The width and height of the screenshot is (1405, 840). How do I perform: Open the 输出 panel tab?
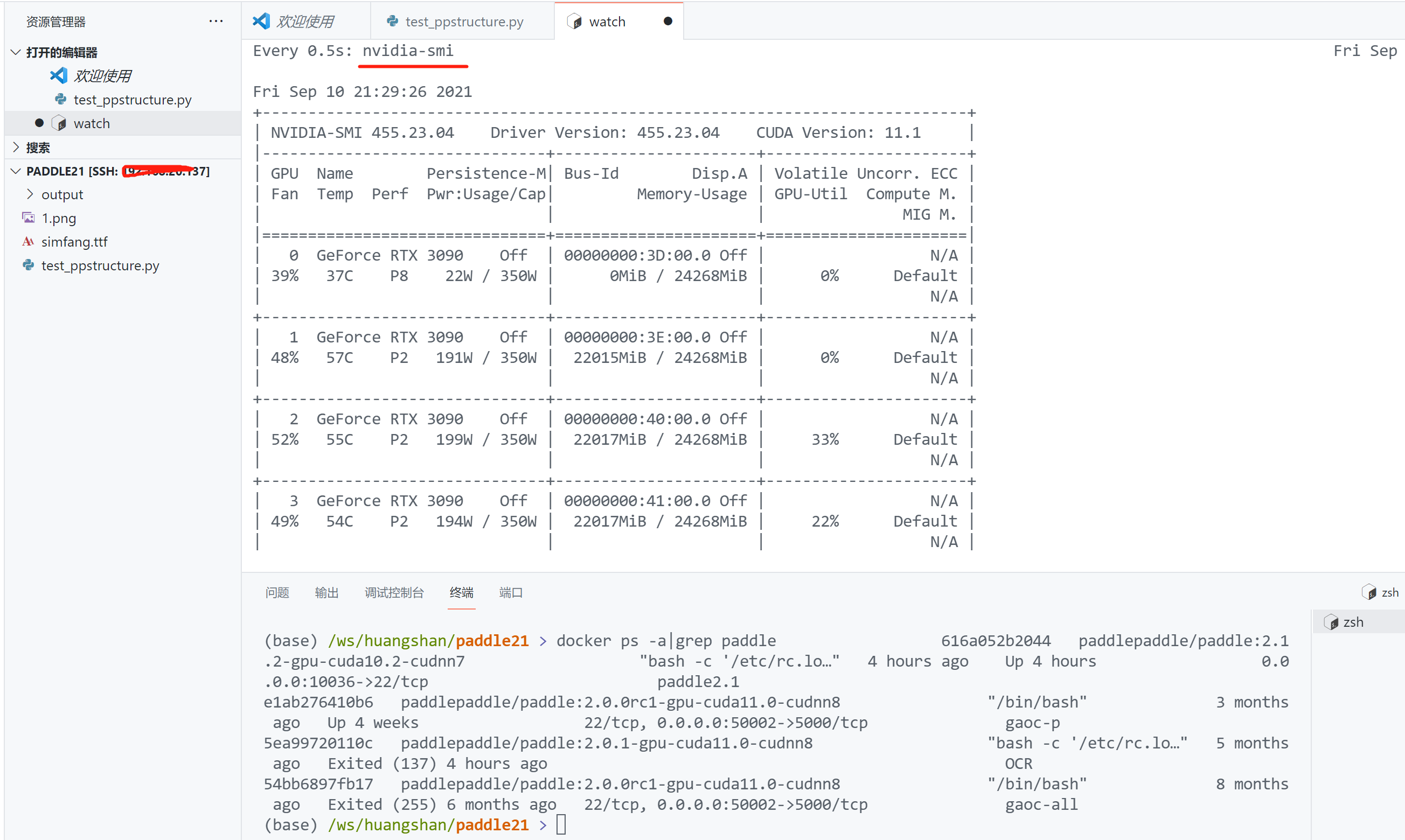327,593
